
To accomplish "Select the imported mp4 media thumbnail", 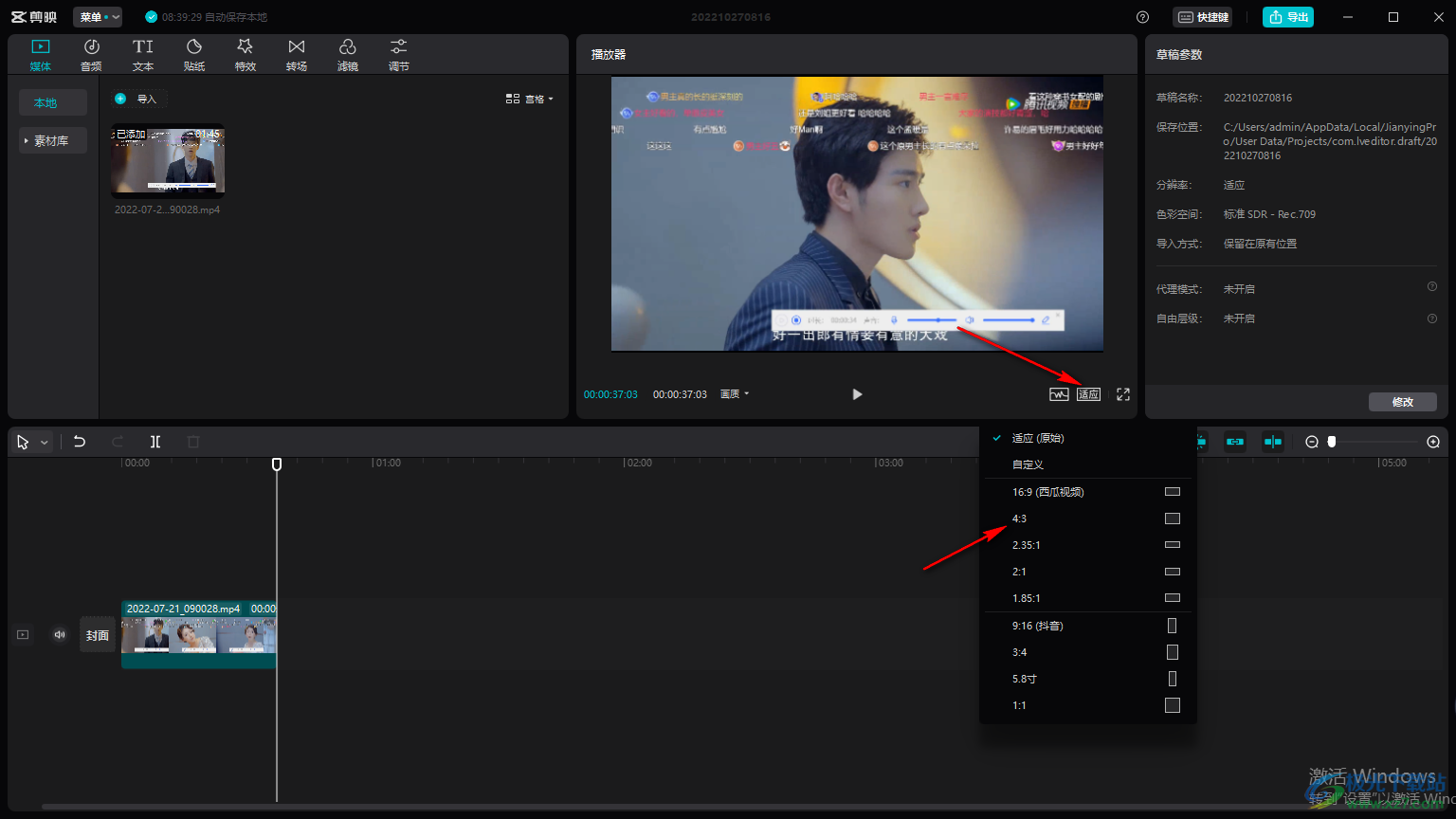I will (x=168, y=161).
